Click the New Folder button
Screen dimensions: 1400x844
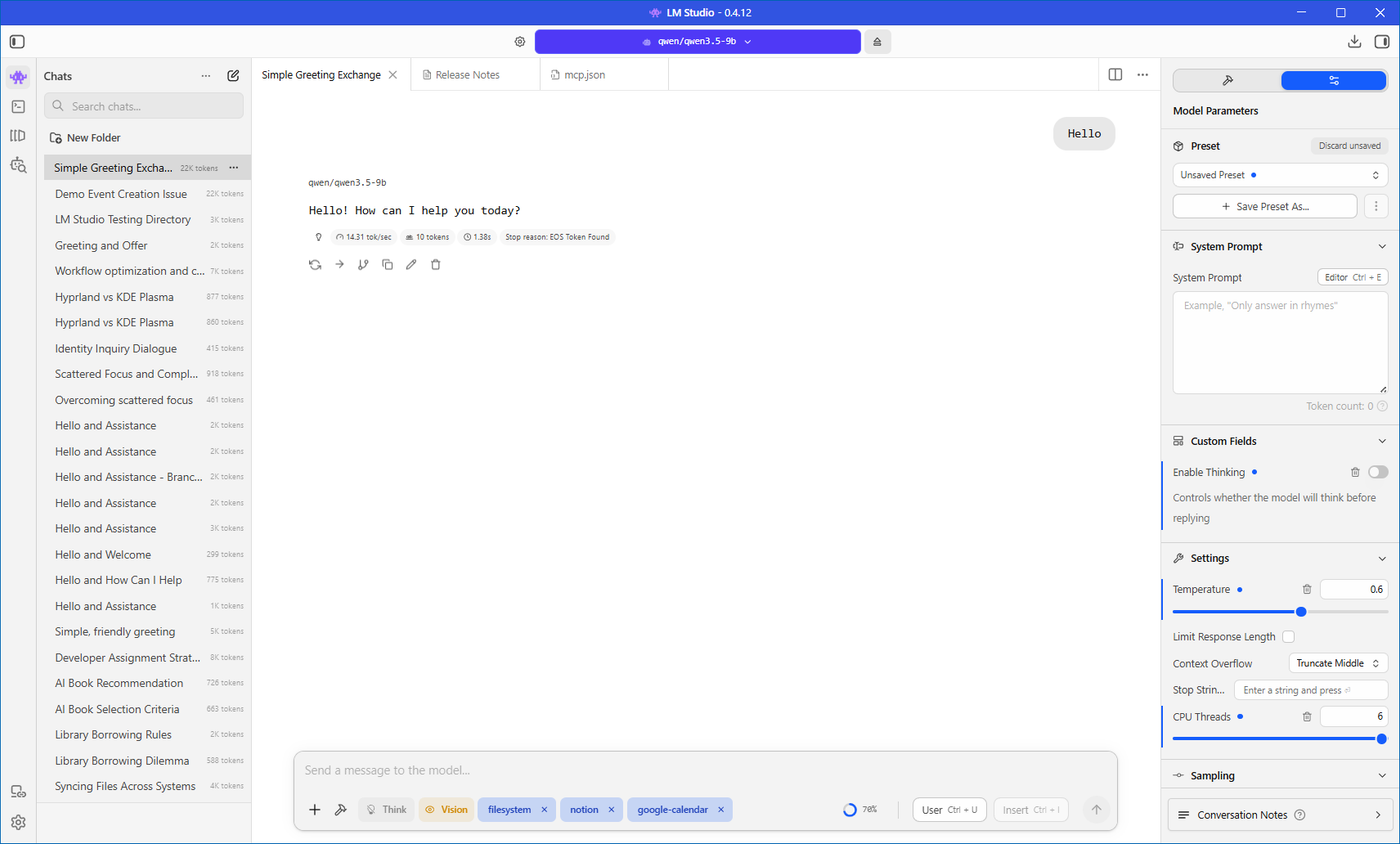(85, 138)
